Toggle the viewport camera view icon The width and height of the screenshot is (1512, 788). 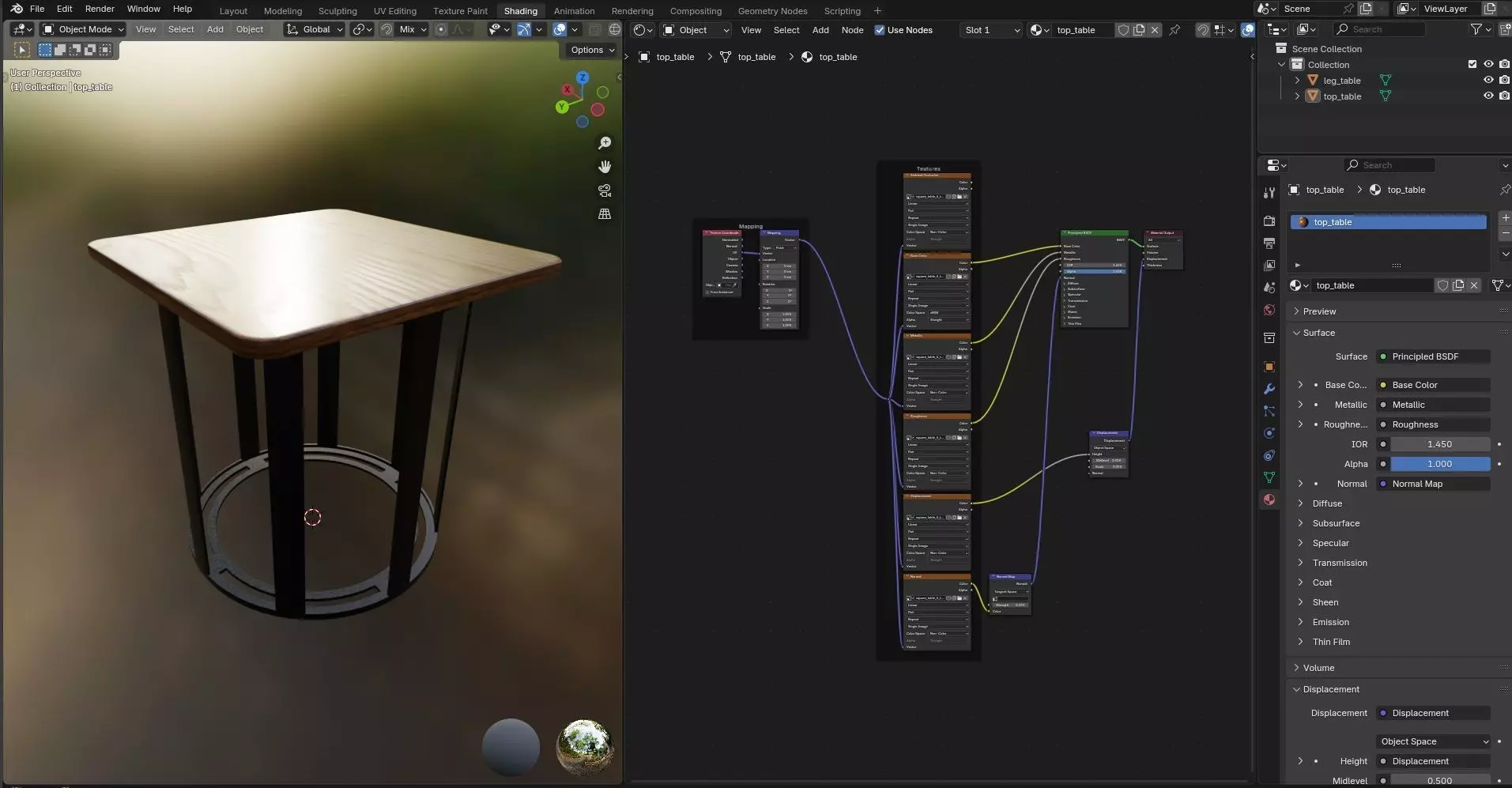point(605,190)
